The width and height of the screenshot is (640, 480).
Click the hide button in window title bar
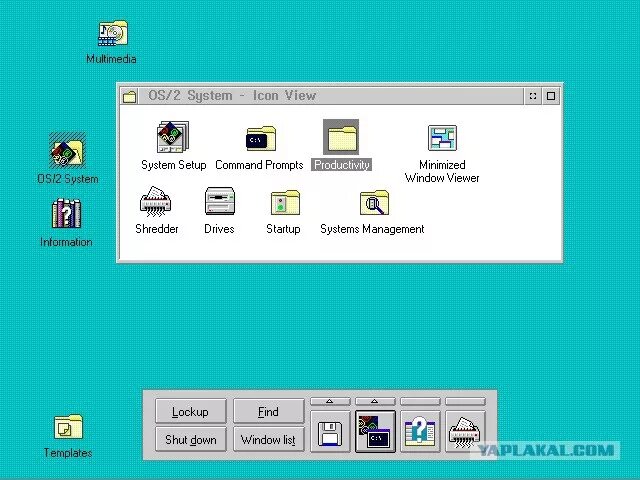coord(533,96)
